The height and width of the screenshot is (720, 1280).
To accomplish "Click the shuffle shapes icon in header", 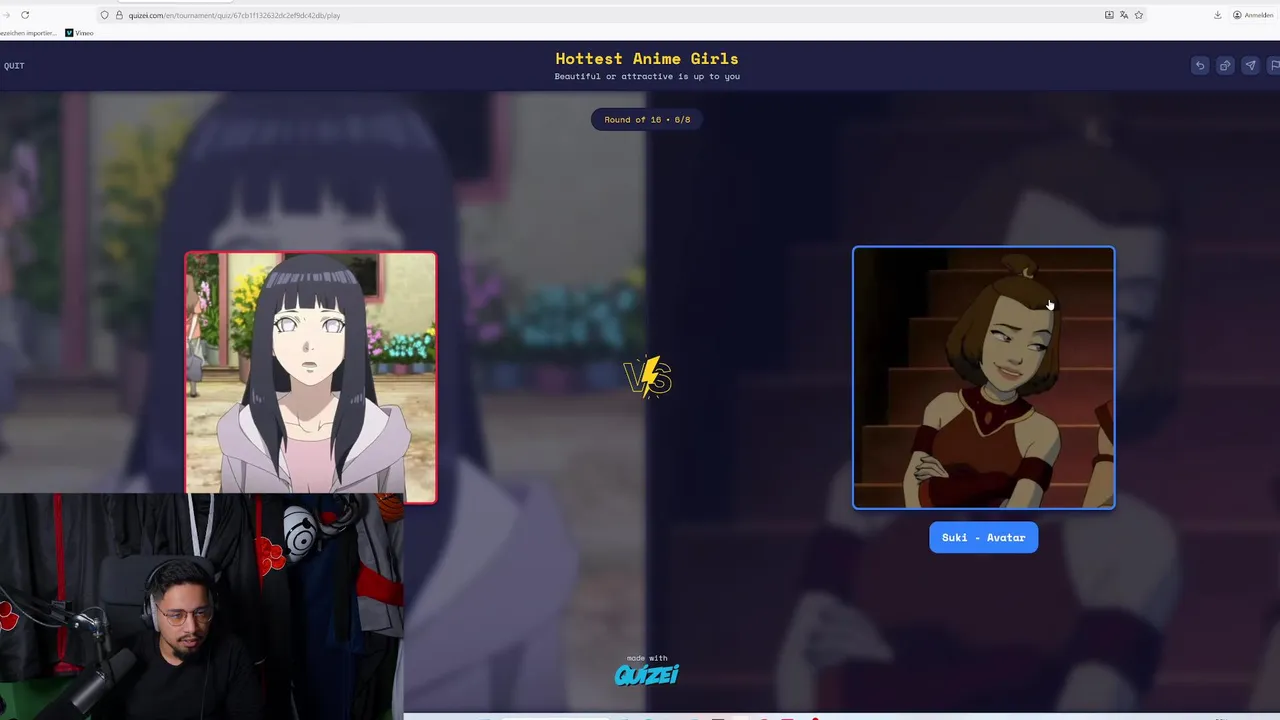I will coord(1225,65).
